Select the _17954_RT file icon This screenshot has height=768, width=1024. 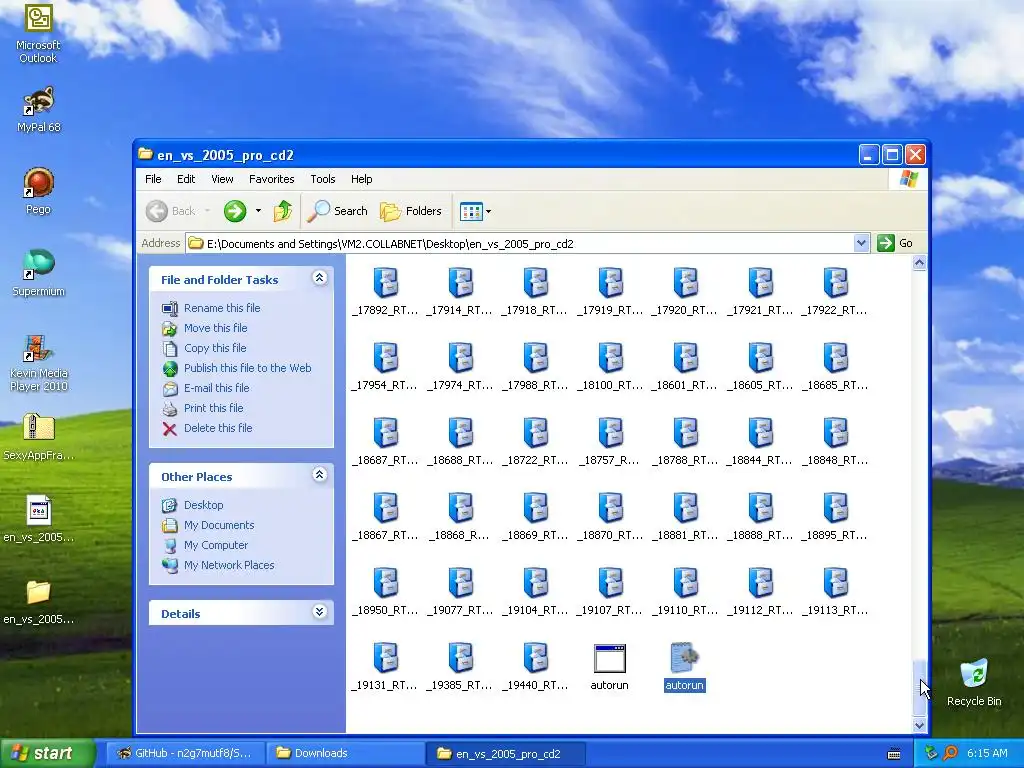coord(385,358)
